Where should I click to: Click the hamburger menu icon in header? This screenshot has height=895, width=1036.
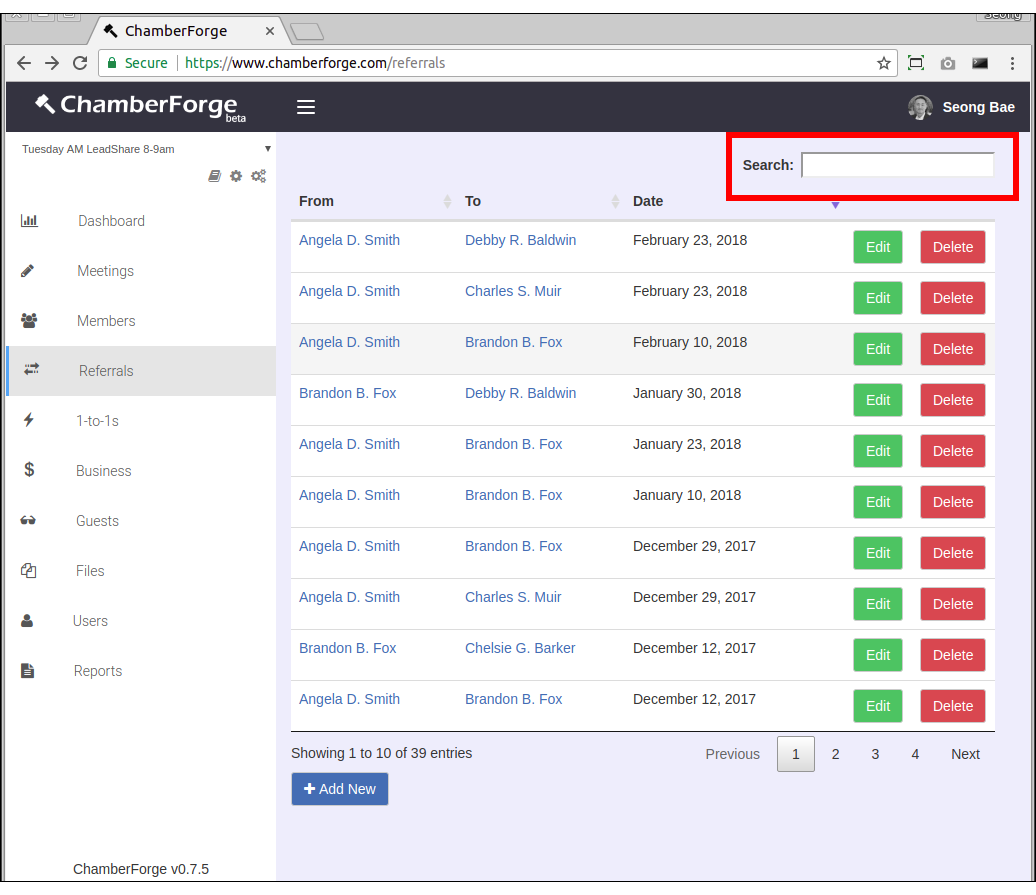click(x=306, y=107)
